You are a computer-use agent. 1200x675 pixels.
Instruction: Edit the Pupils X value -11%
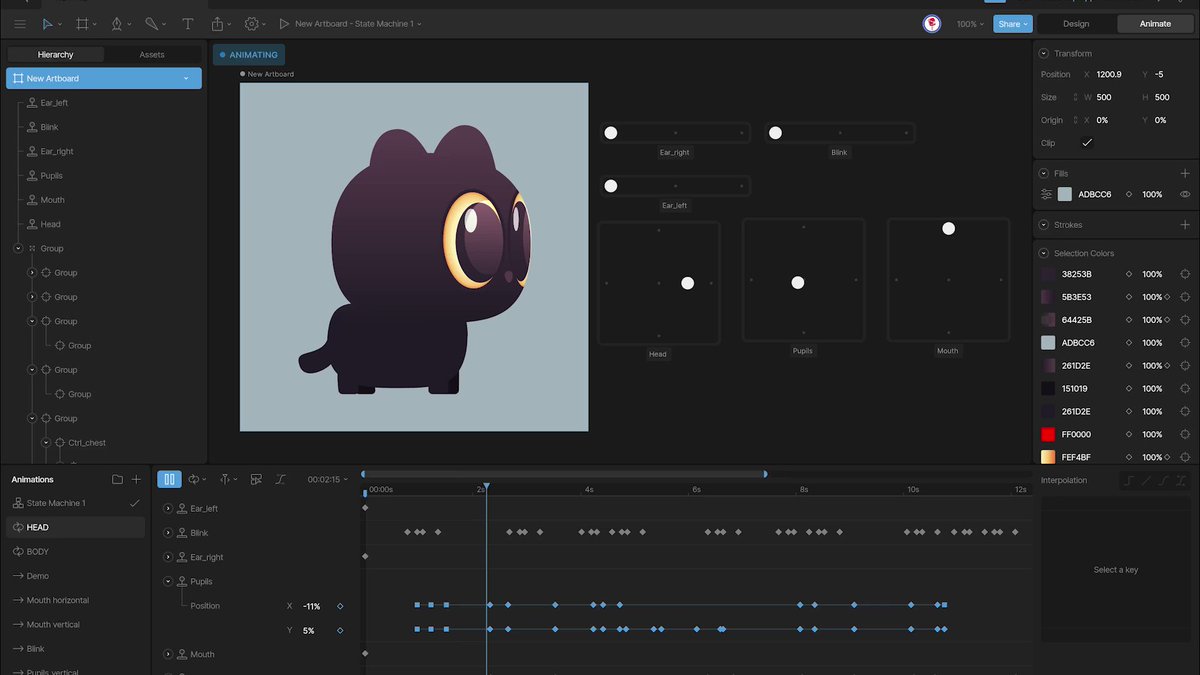tap(312, 606)
